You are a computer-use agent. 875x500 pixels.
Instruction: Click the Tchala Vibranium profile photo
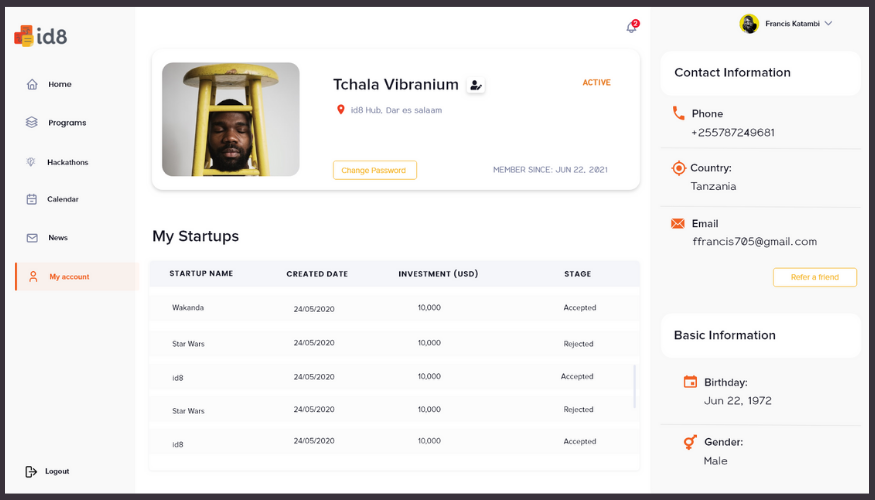[x=230, y=119]
